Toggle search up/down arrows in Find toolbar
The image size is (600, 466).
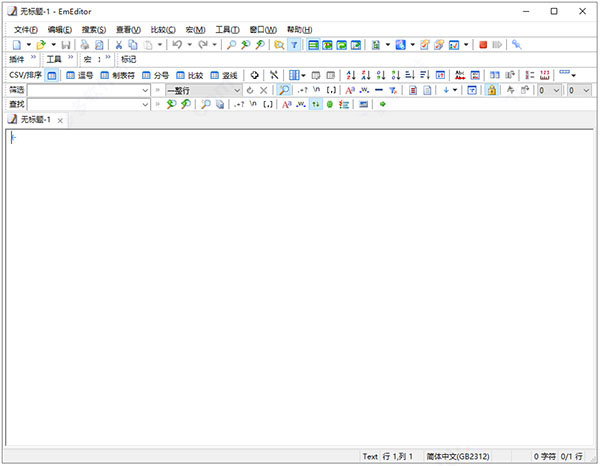click(315, 104)
